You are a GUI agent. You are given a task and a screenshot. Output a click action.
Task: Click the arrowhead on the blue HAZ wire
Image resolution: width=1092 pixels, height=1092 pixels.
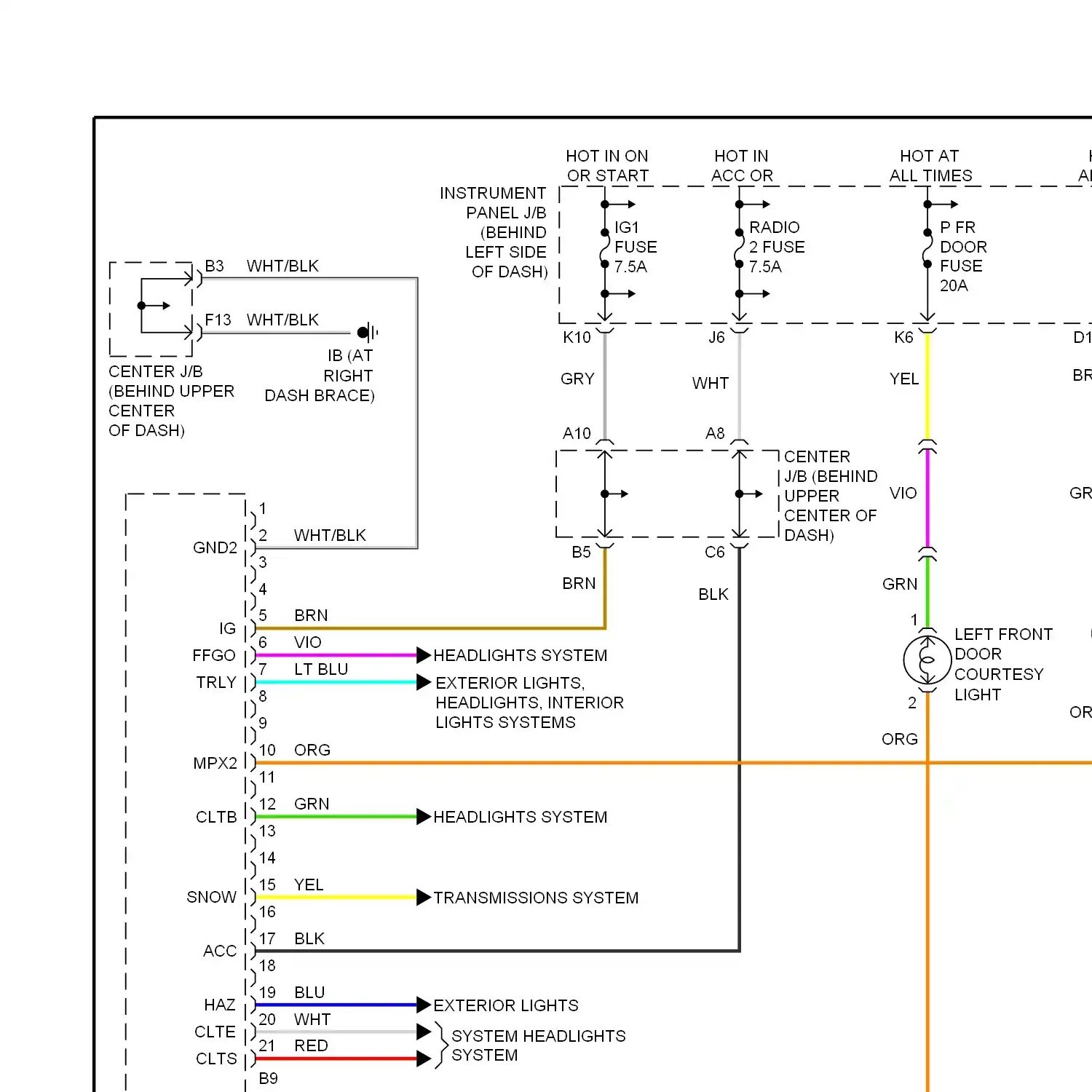pos(424,1005)
